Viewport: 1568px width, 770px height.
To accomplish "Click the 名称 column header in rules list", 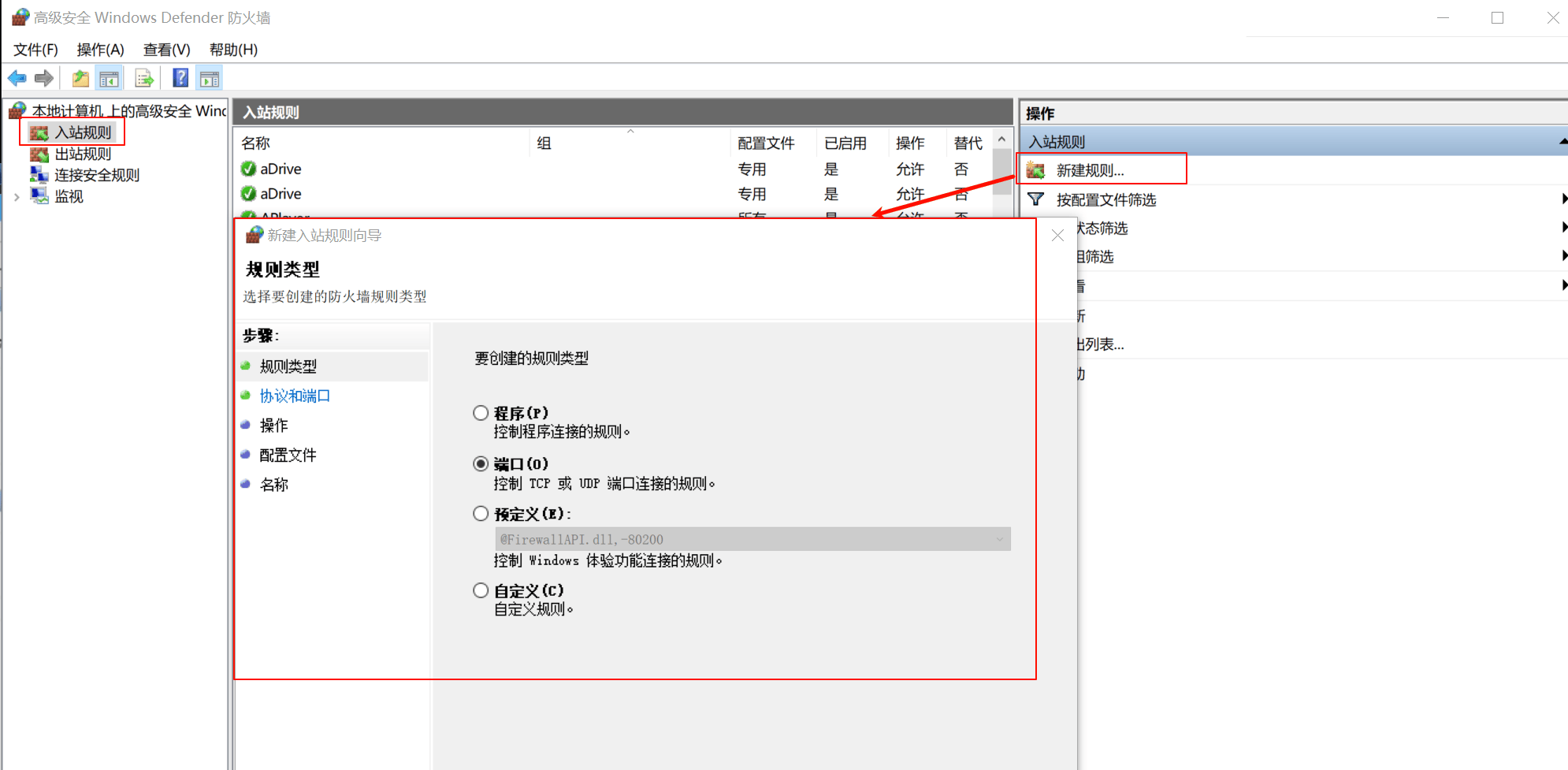I will (x=382, y=143).
